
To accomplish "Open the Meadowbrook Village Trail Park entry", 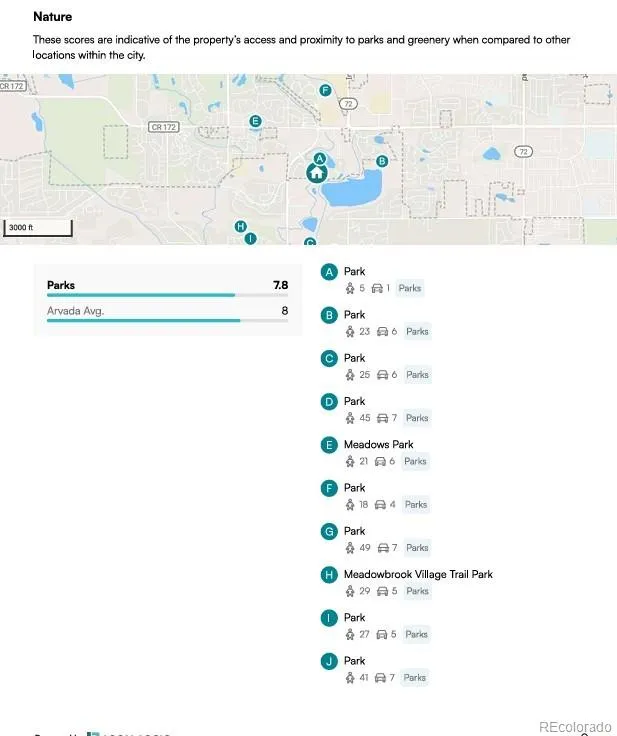I will click(x=418, y=574).
